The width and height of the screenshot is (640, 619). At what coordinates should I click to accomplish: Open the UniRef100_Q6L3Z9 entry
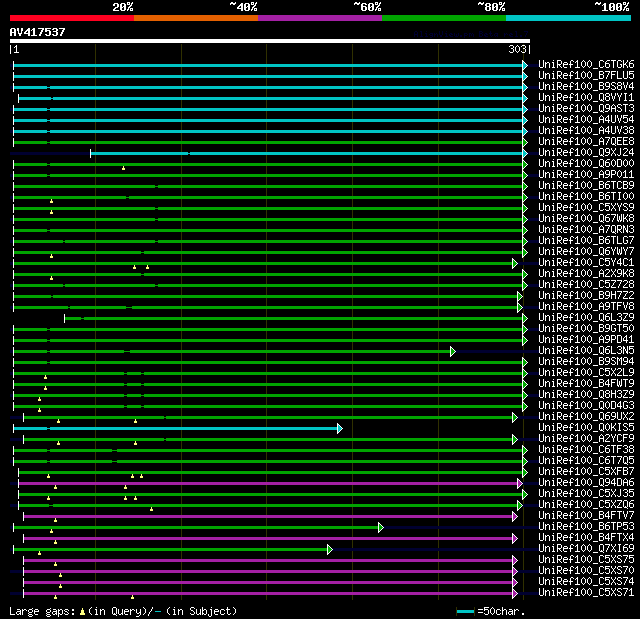tap(586, 318)
